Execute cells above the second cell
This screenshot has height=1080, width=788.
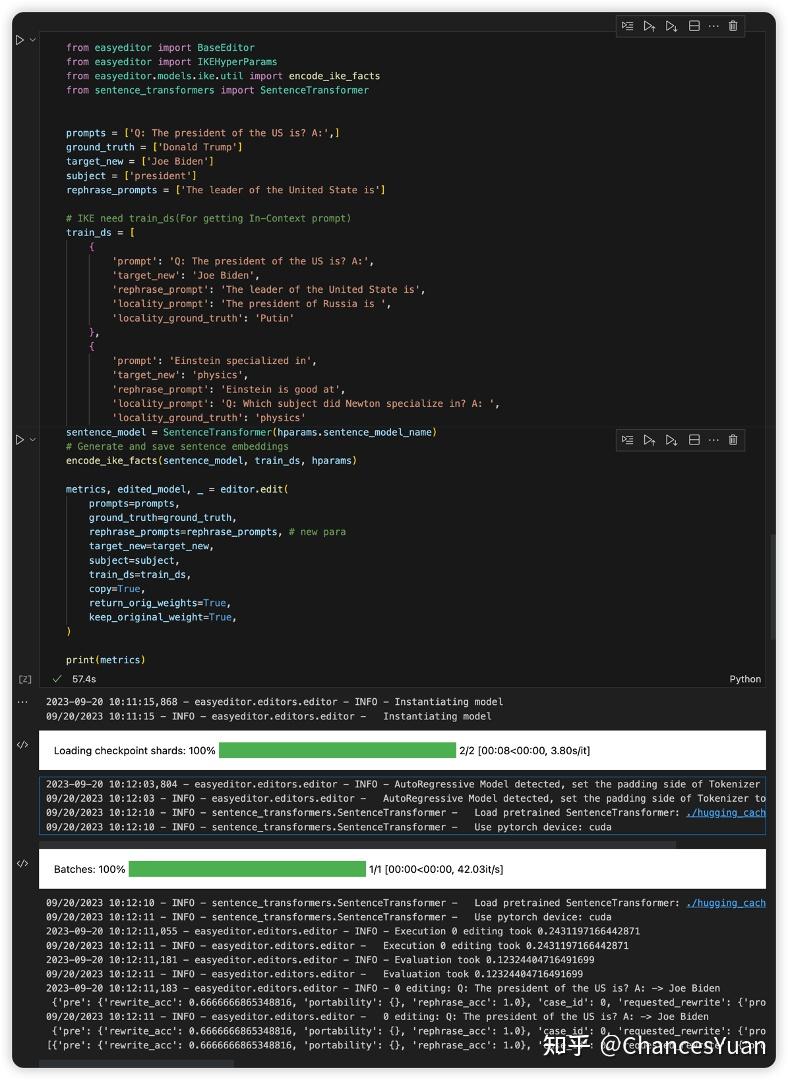coord(650,440)
